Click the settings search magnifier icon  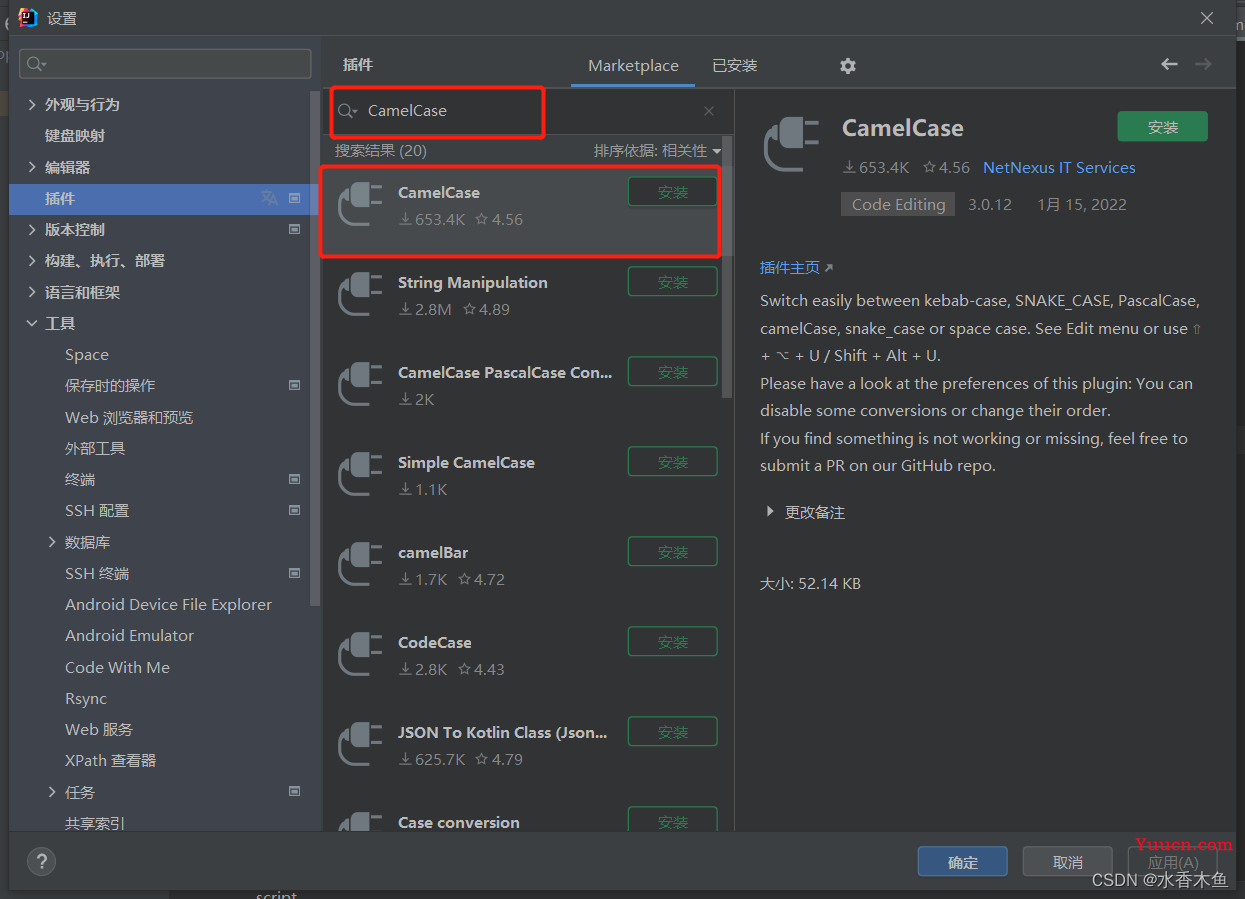(36, 64)
